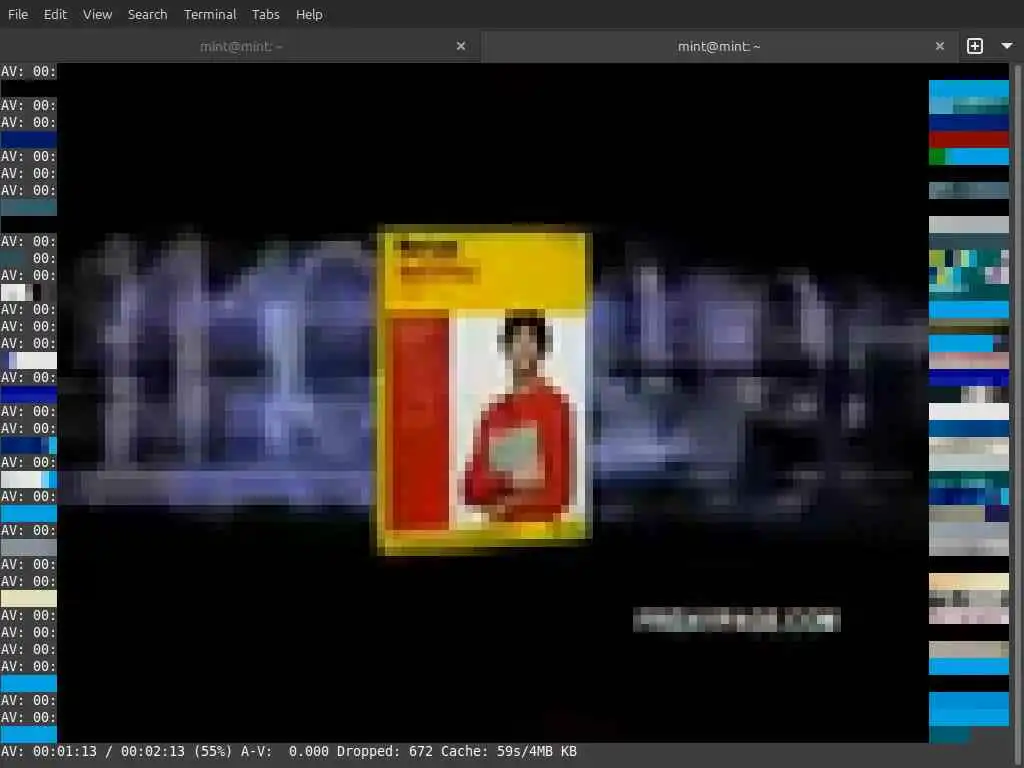Click the Cache: 59s/4MB status text
Screen dimensions: 1024x768
tap(497, 752)
